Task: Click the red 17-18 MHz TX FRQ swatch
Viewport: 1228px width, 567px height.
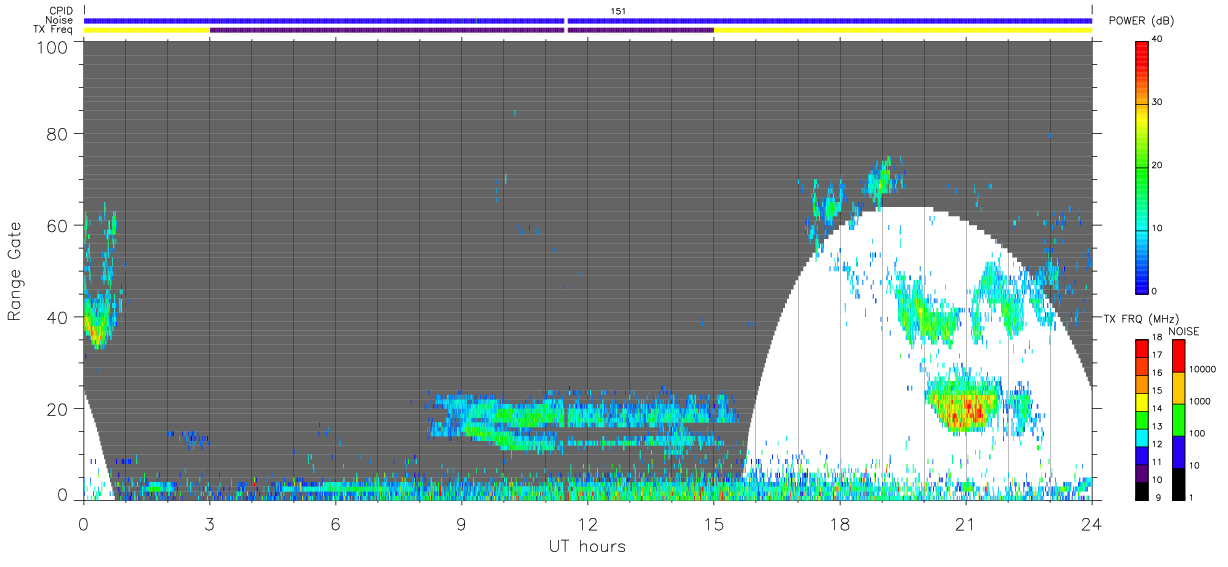Action: 1143,349
